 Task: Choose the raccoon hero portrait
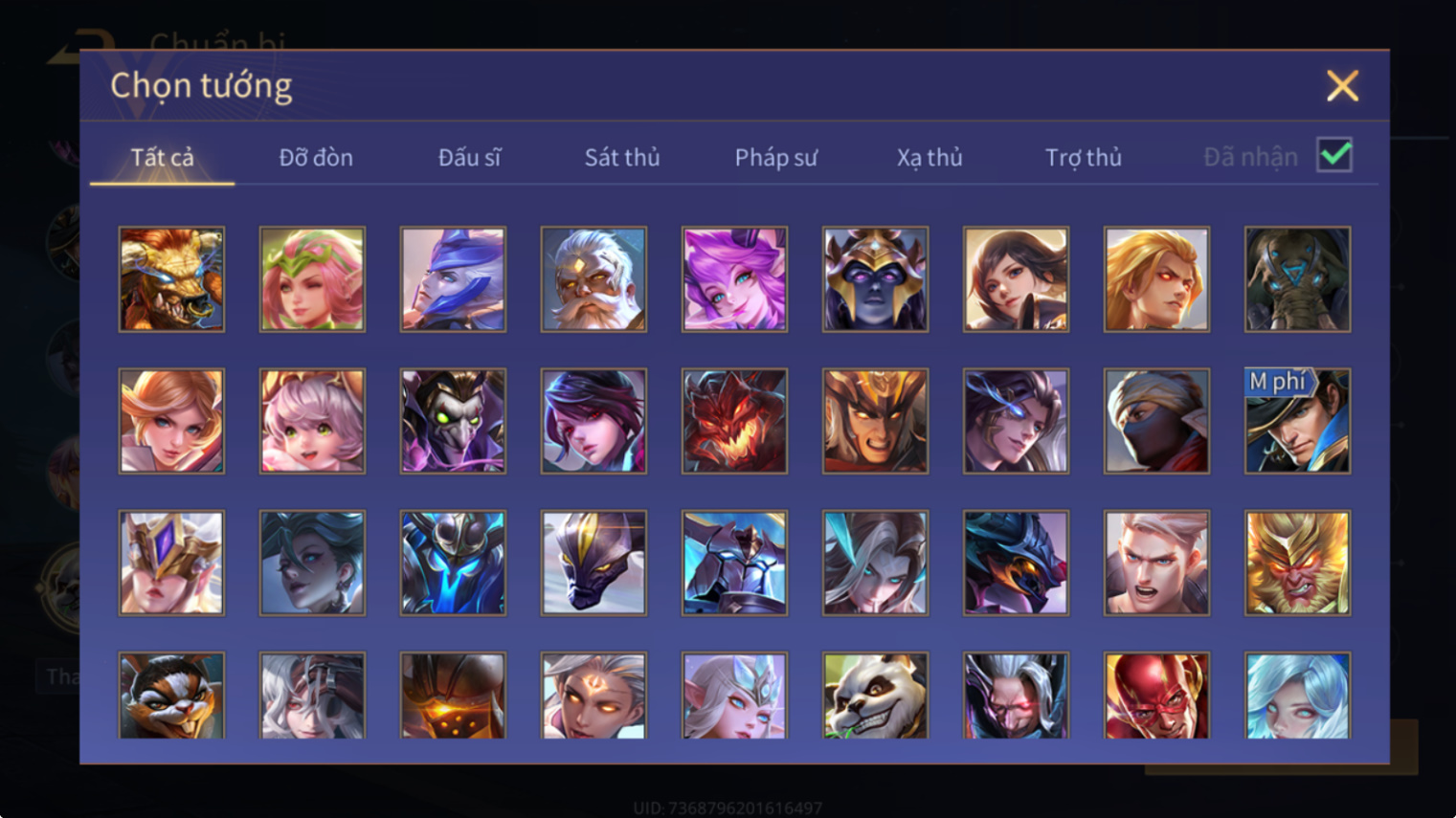pos(171,696)
